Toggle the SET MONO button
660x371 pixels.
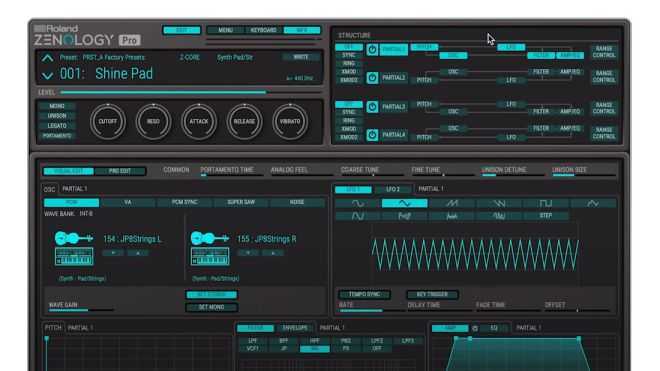tap(212, 307)
